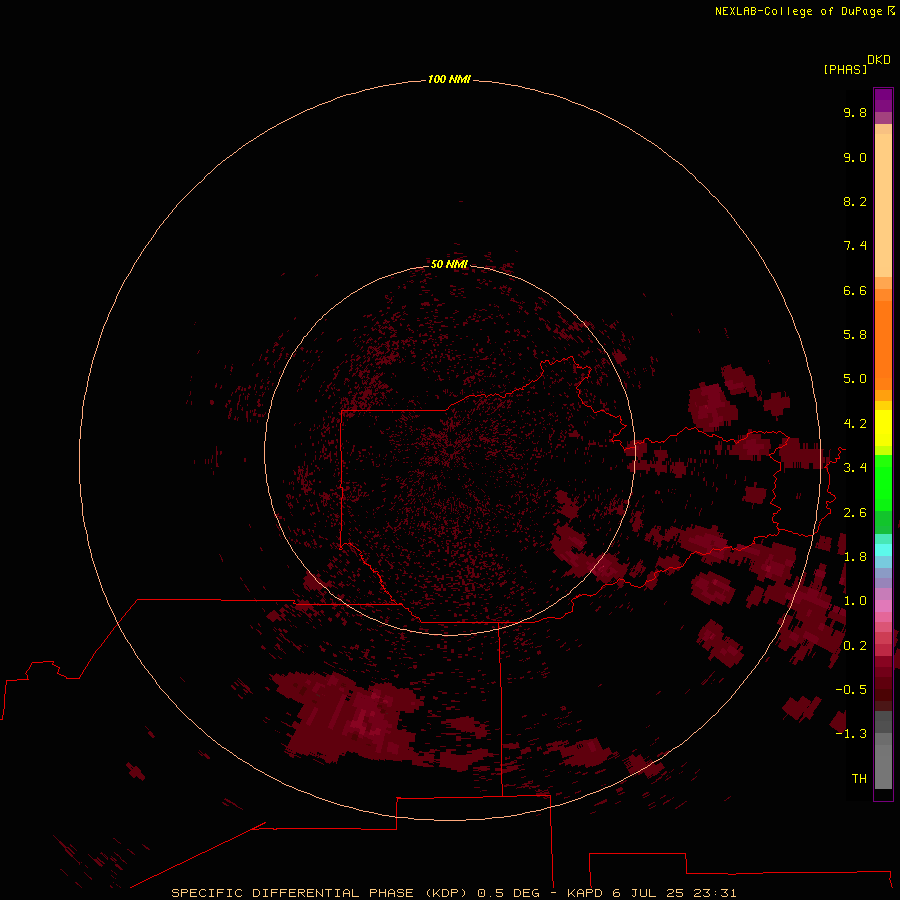Image resolution: width=900 pixels, height=900 pixels.
Task: Click the TH threshold label on color scale
Action: pyautogui.click(x=859, y=779)
